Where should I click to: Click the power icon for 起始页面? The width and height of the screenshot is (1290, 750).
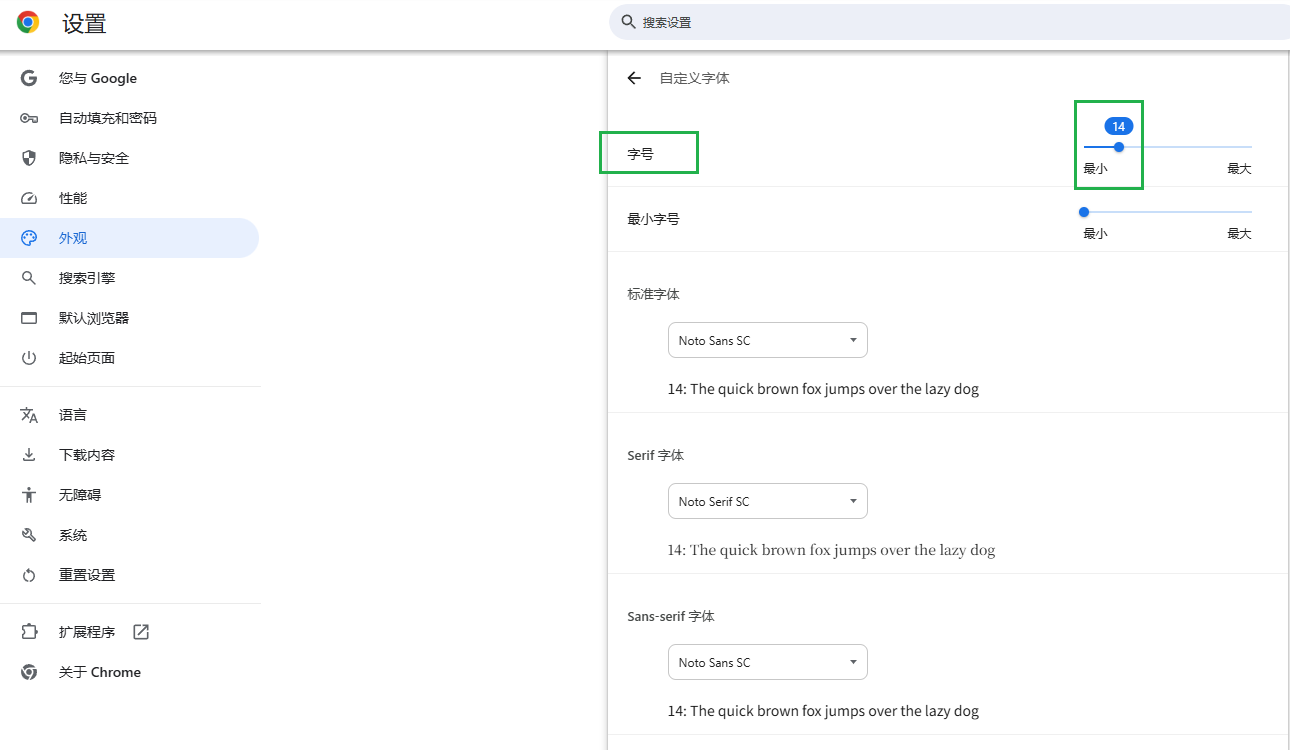click(29, 358)
